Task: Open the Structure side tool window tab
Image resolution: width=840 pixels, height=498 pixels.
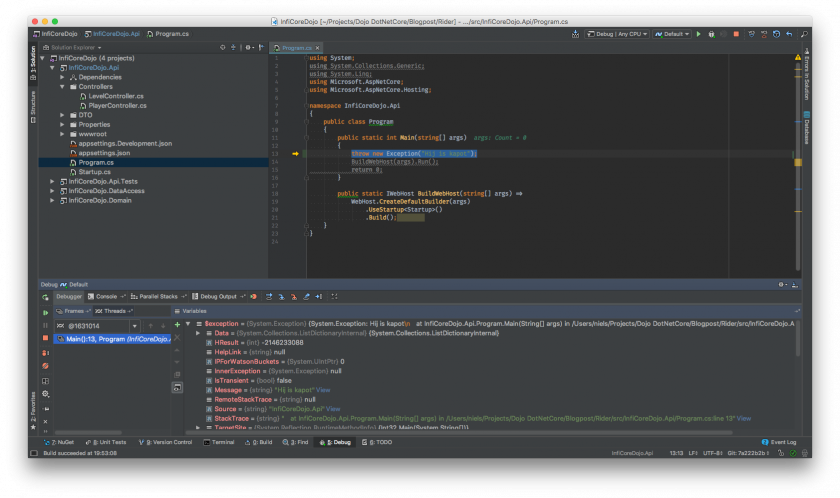Action: 33,107
